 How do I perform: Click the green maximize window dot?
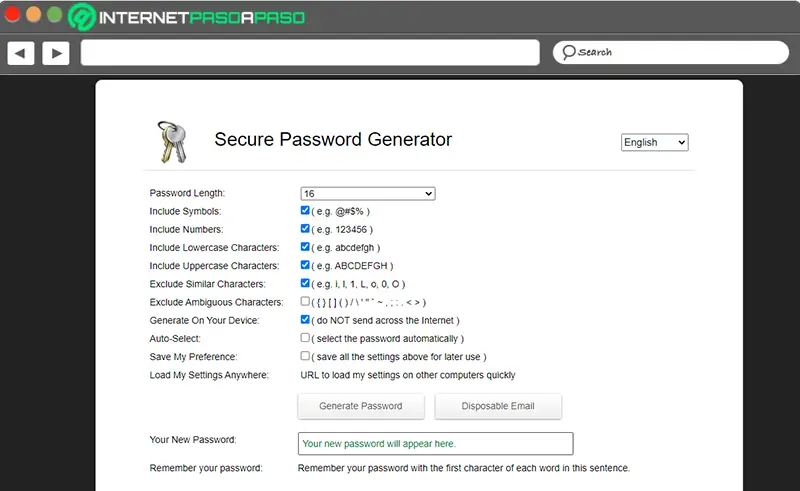click(54, 15)
